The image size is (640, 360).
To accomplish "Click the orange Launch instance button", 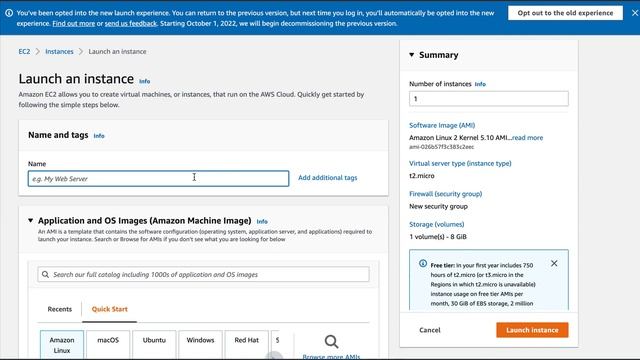I will (x=532, y=330).
